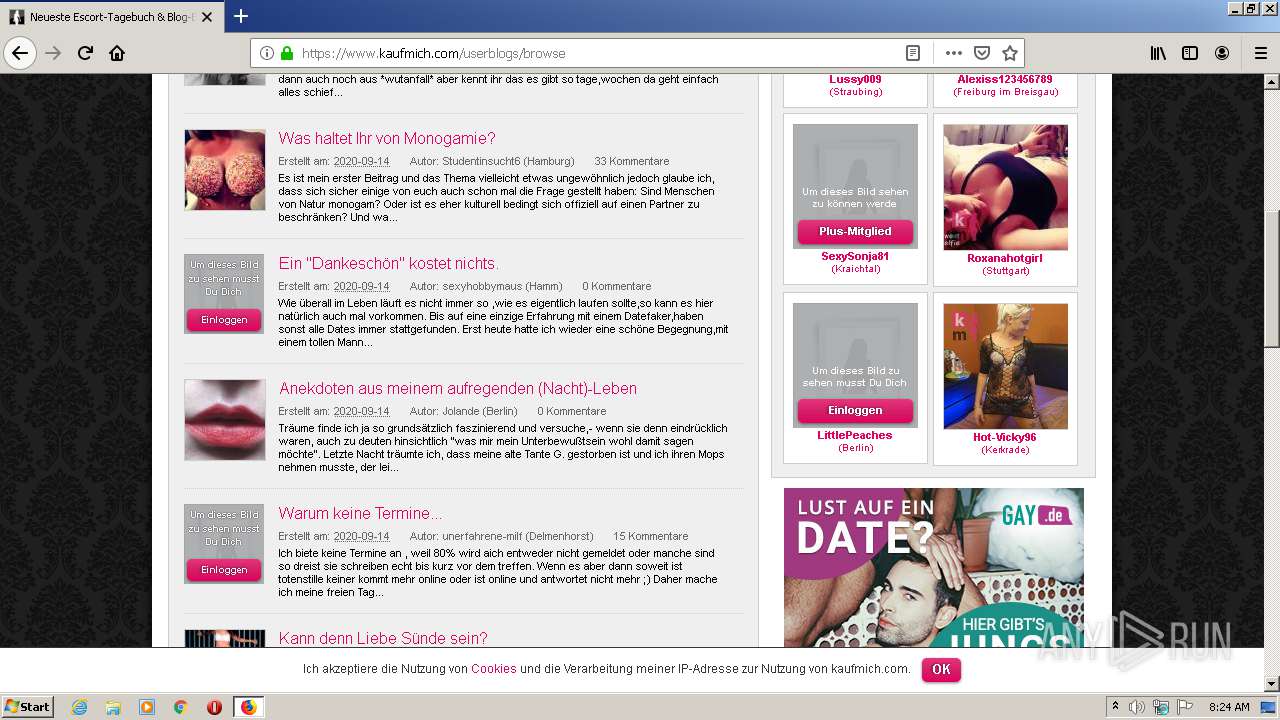Accept cookies with OK button
Screen dimensions: 1280x720
click(x=941, y=669)
